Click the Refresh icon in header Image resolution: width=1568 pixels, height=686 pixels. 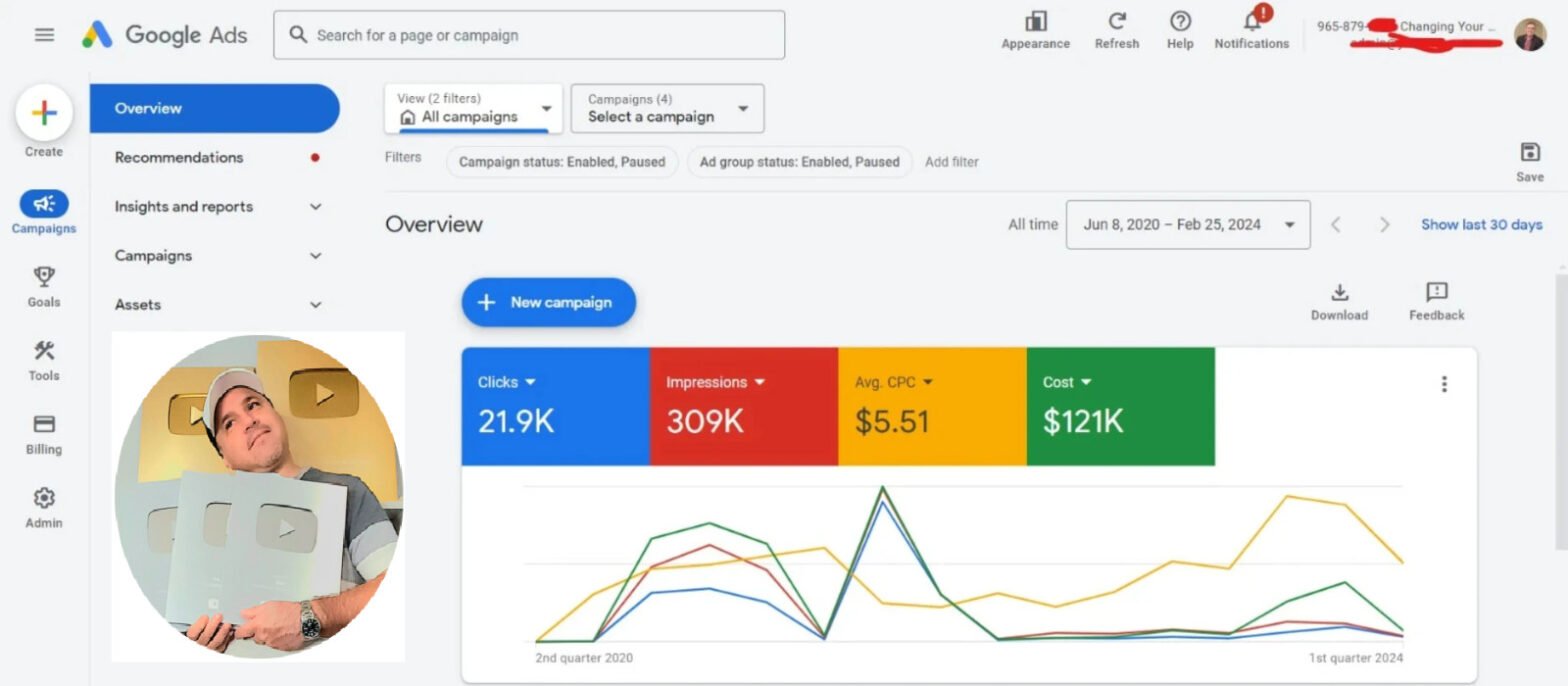pos(1117,22)
